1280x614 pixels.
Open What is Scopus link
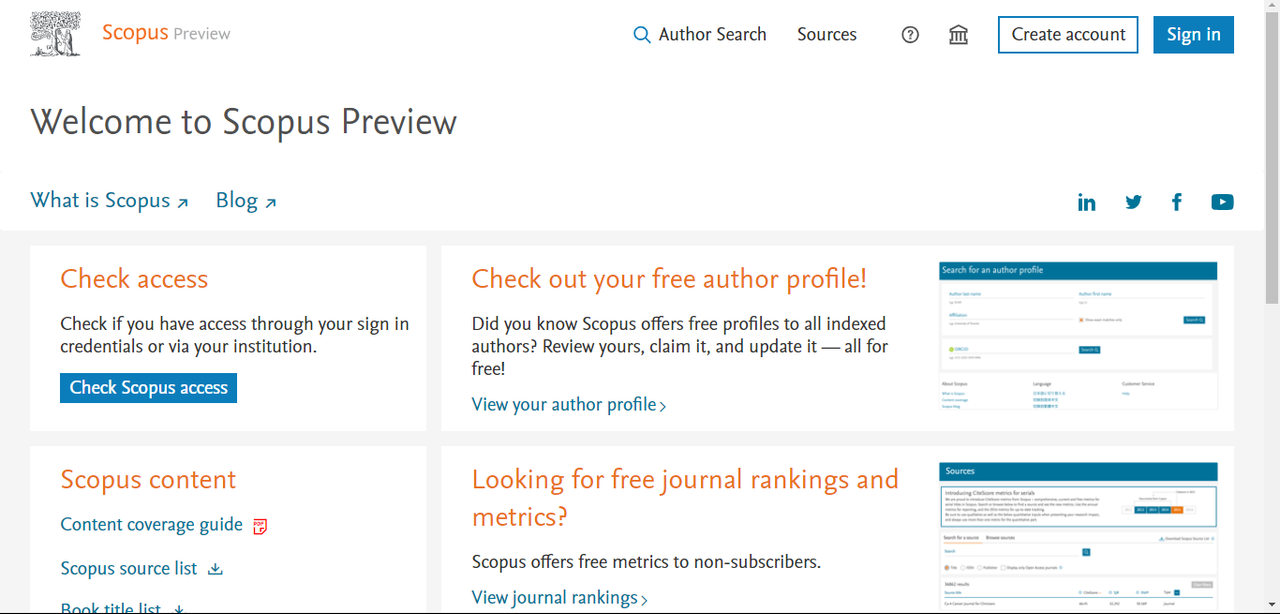point(109,200)
